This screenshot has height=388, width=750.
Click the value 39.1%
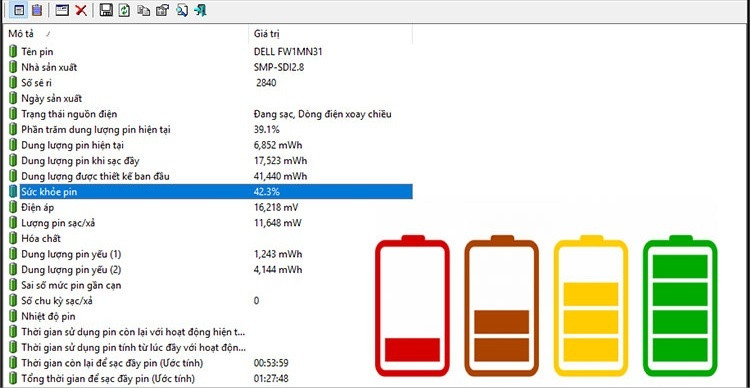pos(267,130)
